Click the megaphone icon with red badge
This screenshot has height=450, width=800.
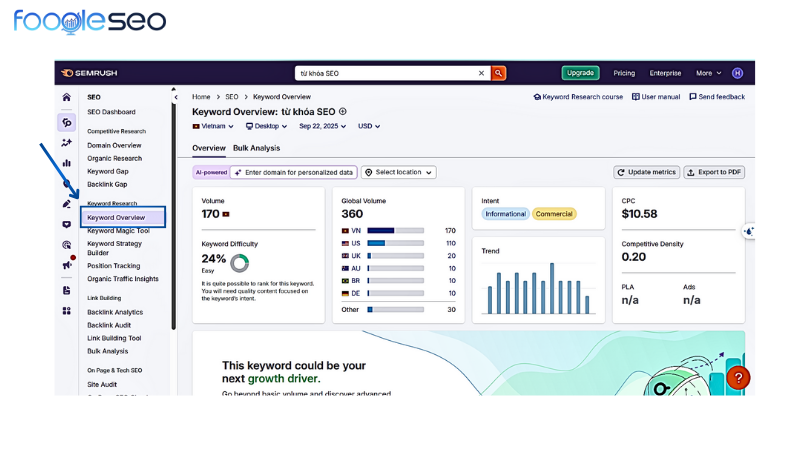(67, 266)
